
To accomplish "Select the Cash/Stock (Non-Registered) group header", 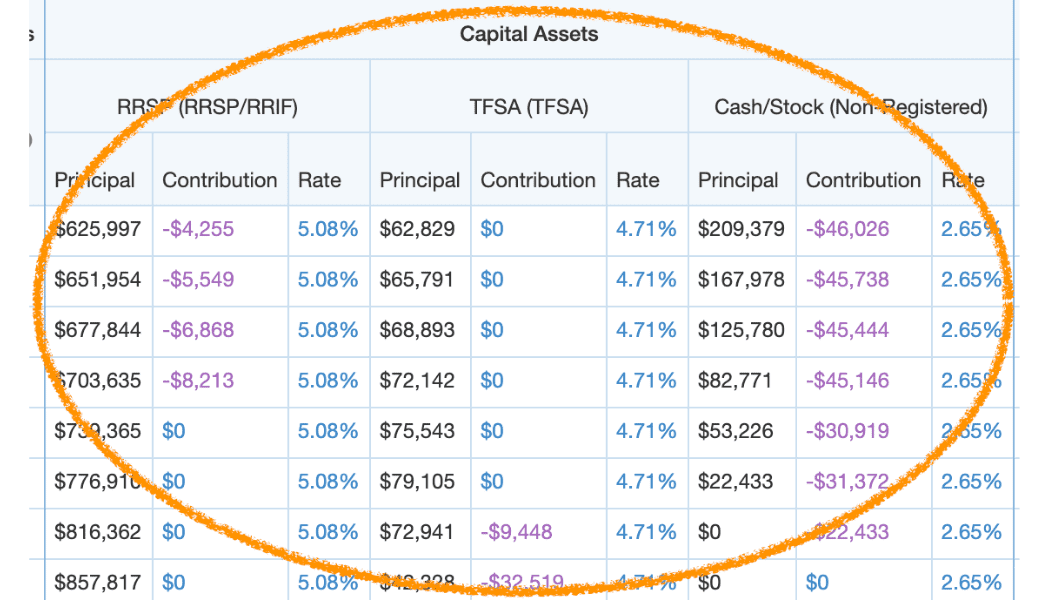I will point(850,107).
